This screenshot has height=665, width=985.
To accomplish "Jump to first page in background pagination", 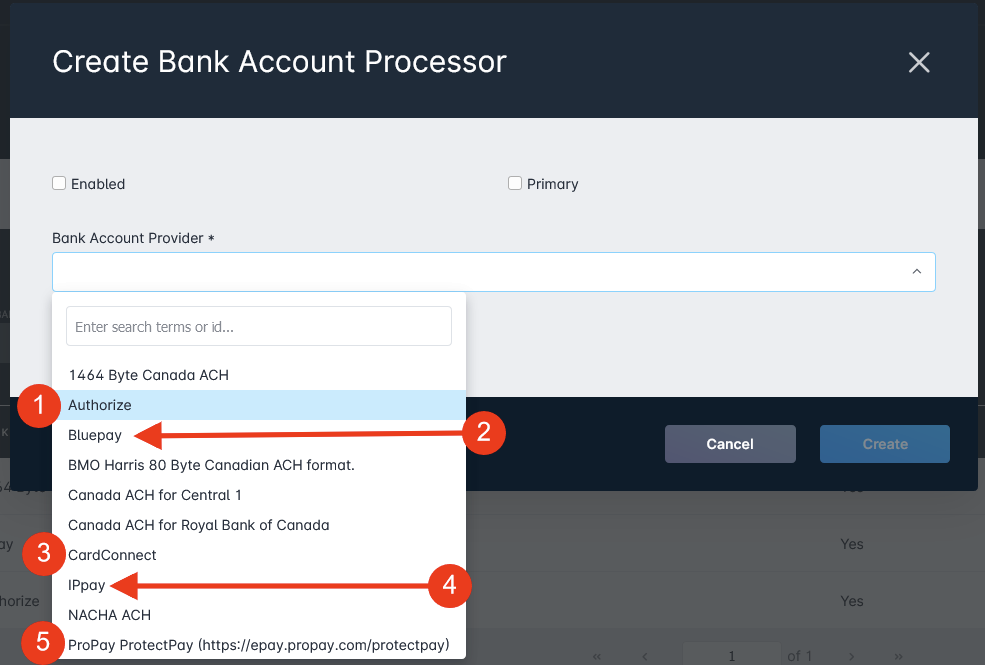I will click(x=597, y=656).
